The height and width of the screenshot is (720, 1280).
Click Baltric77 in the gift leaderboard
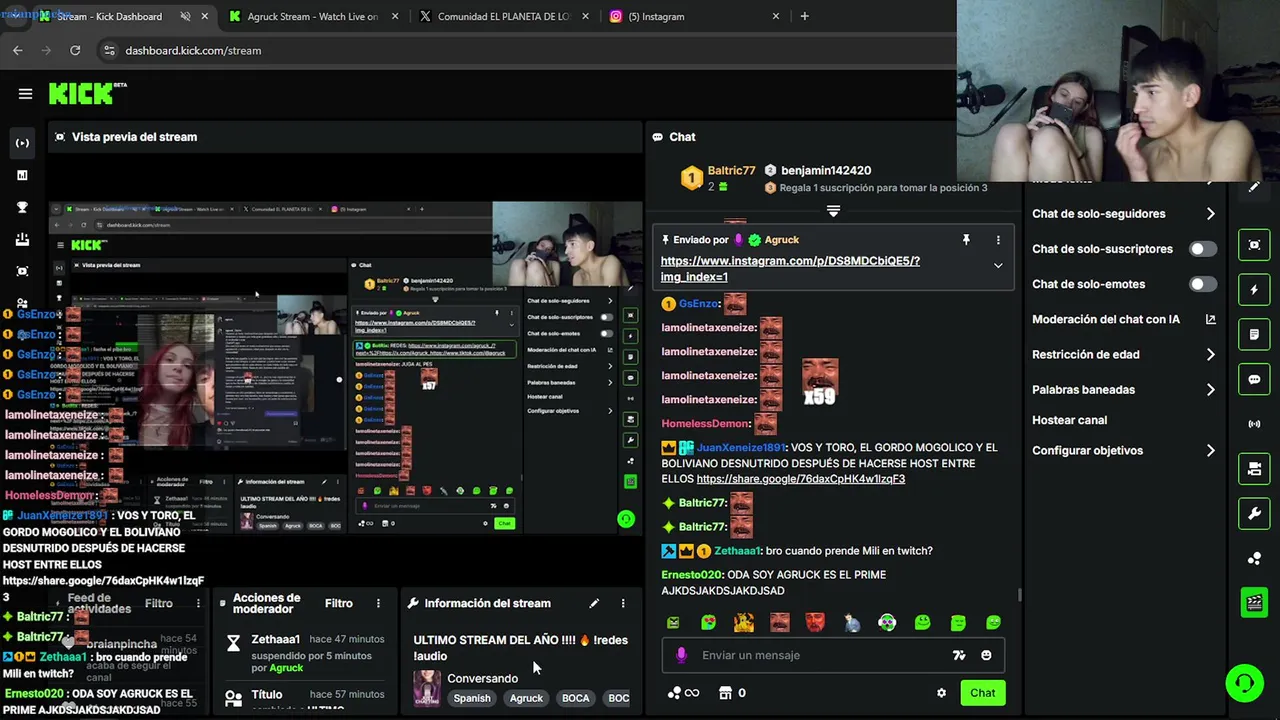[x=732, y=171]
